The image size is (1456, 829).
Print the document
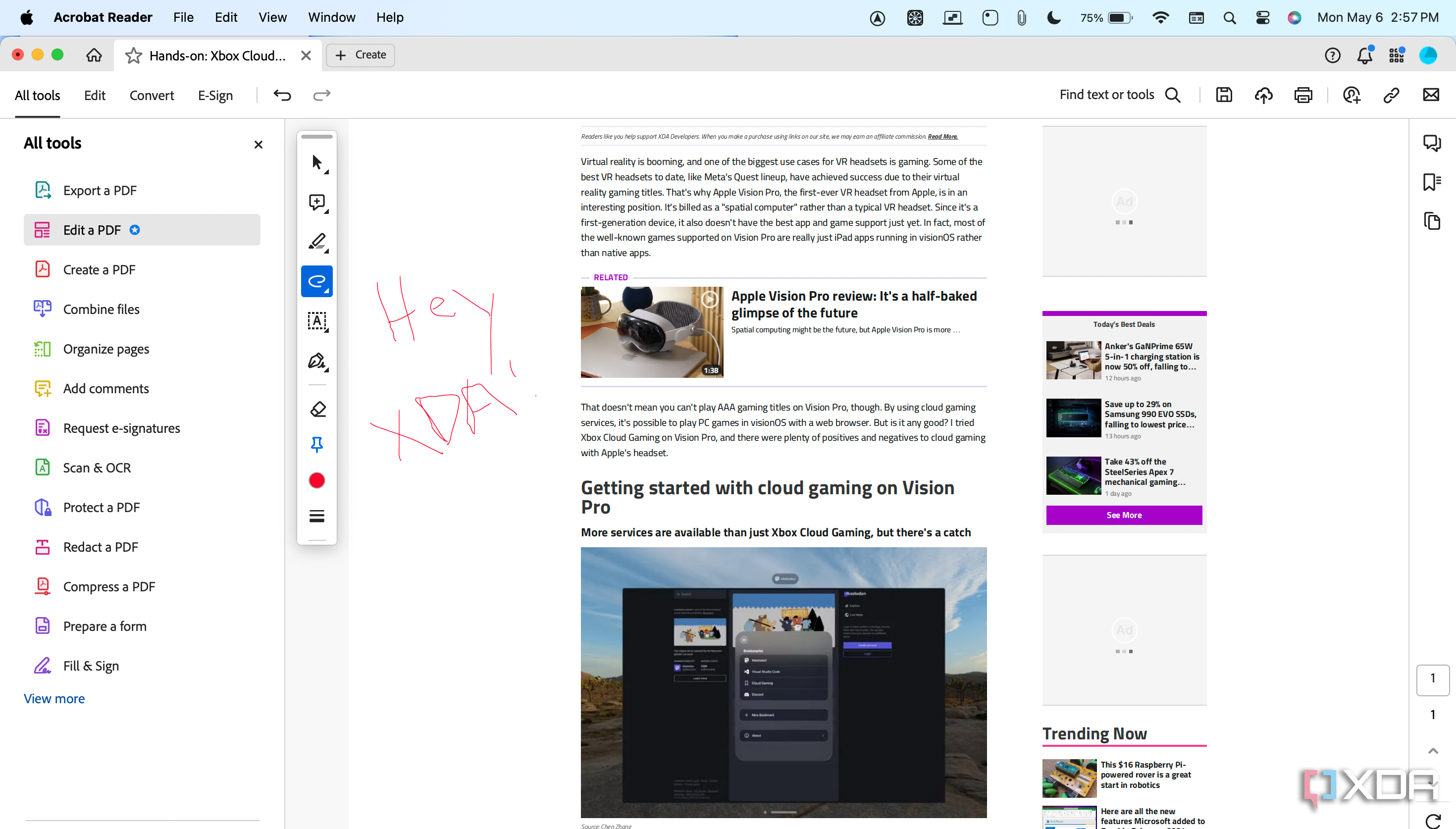pyautogui.click(x=1303, y=95)
